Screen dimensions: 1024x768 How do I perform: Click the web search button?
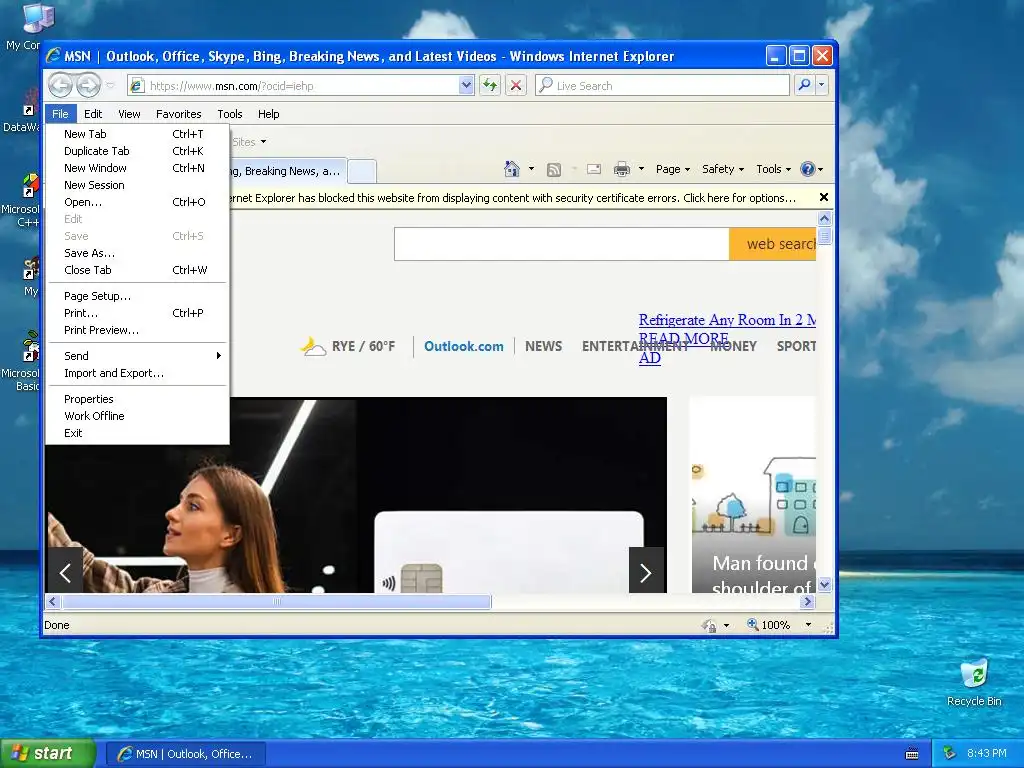click(773, 244)
